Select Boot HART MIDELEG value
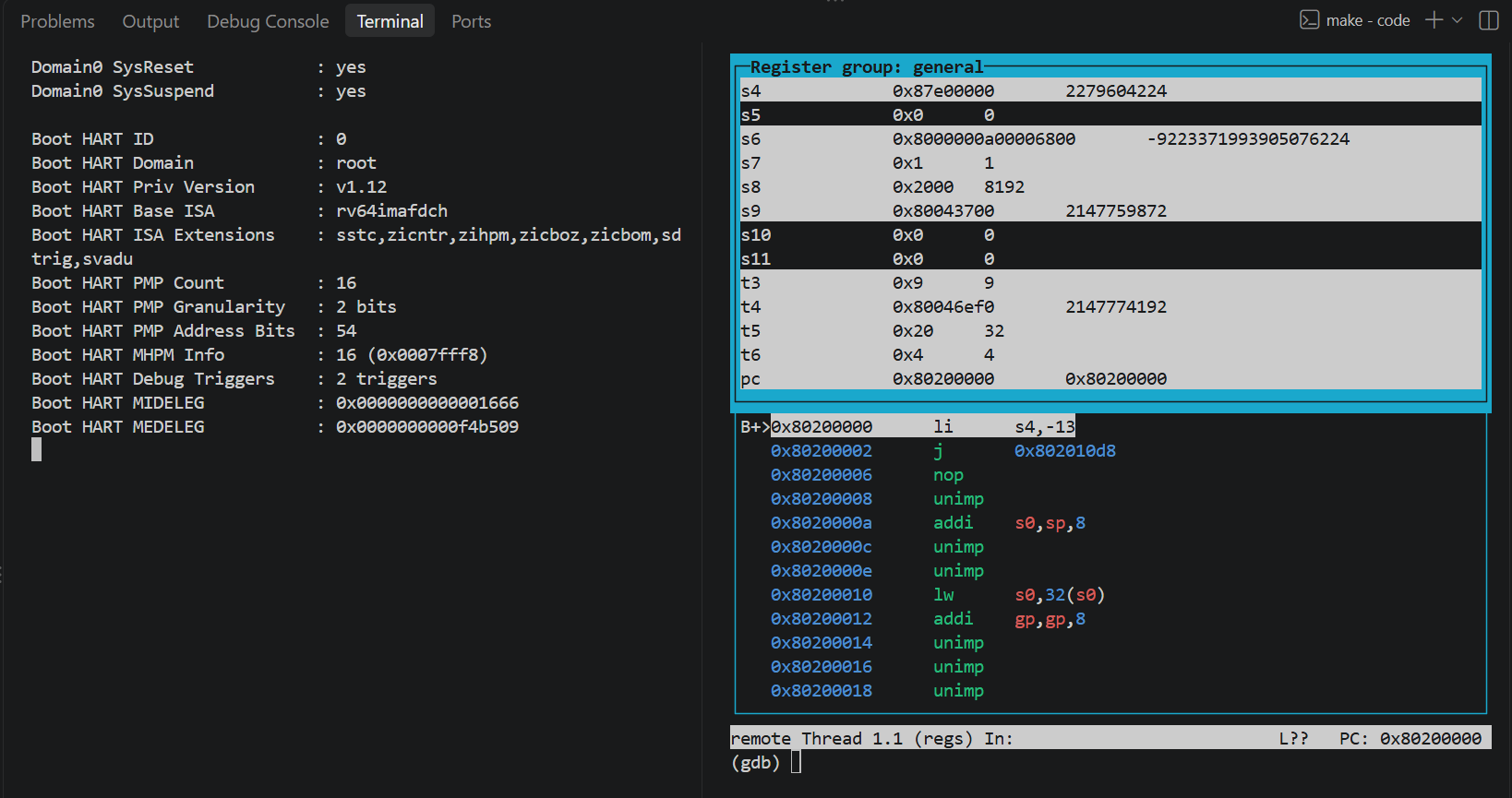The image size is (1512, 798). pyautogui.click(x=427, y=402)
